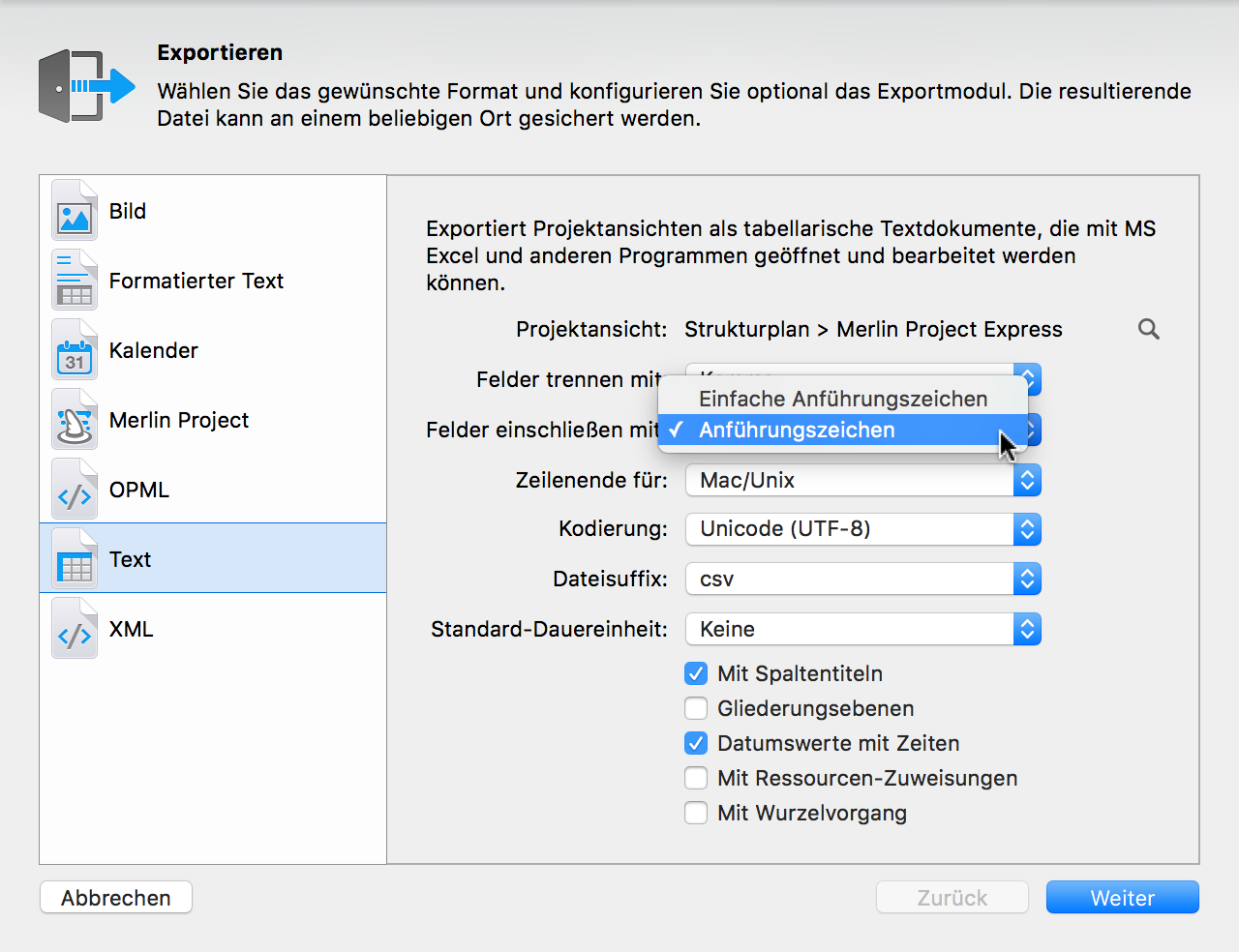The width and height of the screenshot is (1239, 952).
Task: Choose XML export format
Action: pyautogui.click(x=213, y=629)
